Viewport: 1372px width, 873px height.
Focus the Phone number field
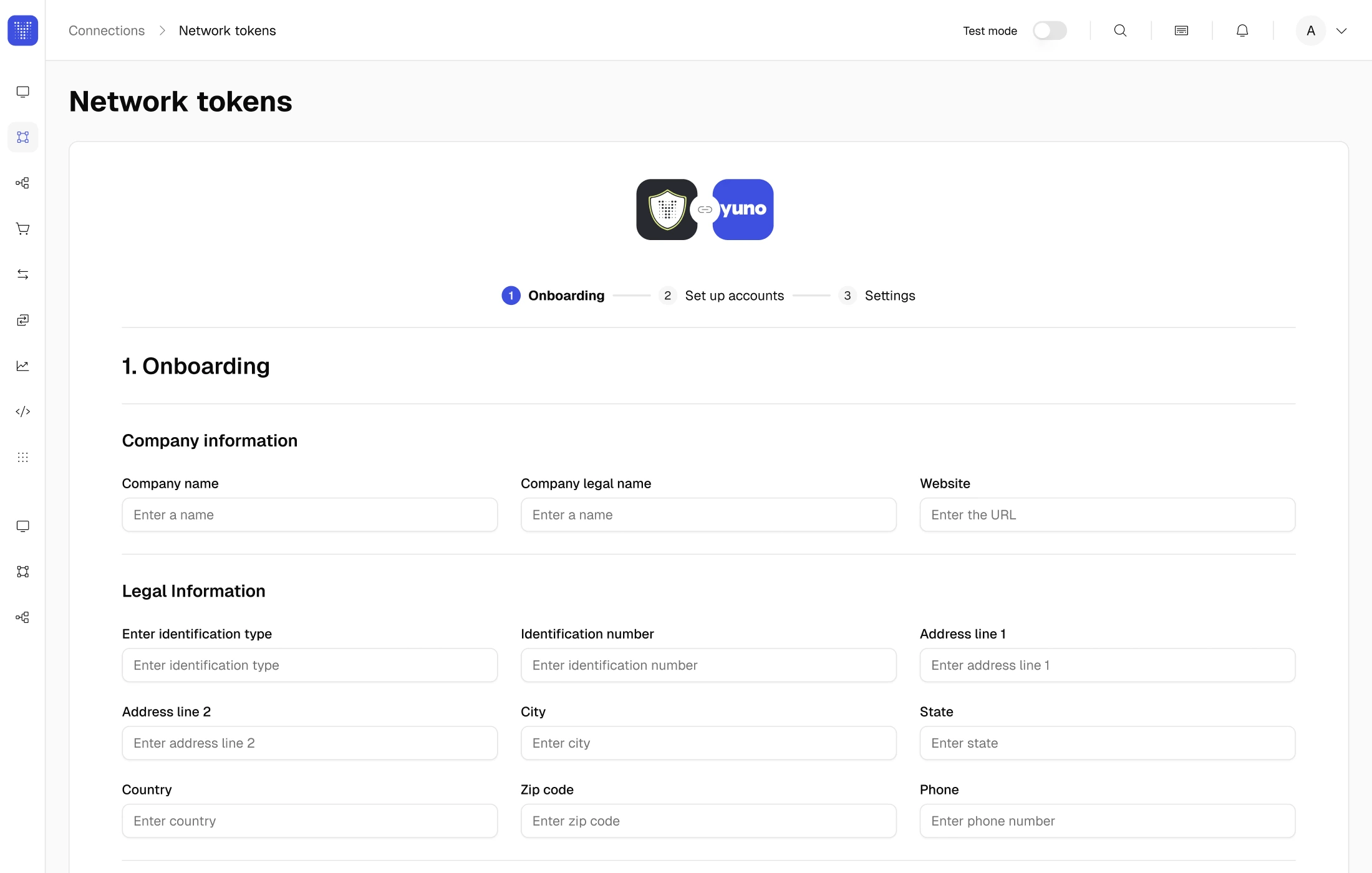[1108, 821]
